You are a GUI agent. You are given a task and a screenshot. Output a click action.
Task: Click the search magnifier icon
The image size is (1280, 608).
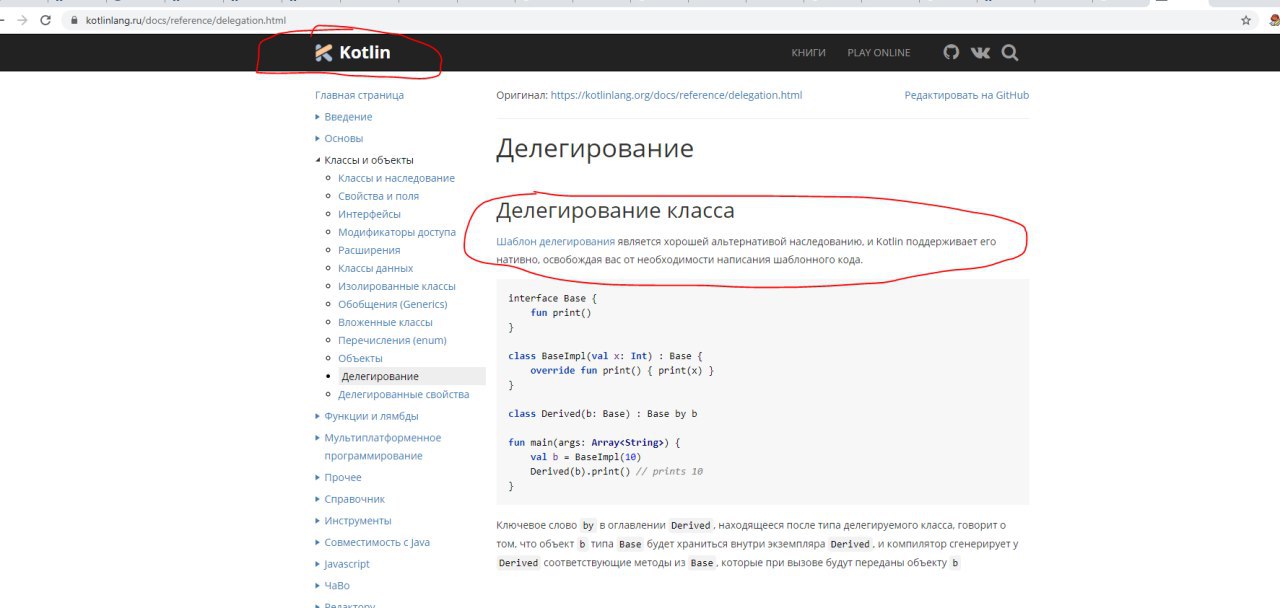[x=1010, y=52]
